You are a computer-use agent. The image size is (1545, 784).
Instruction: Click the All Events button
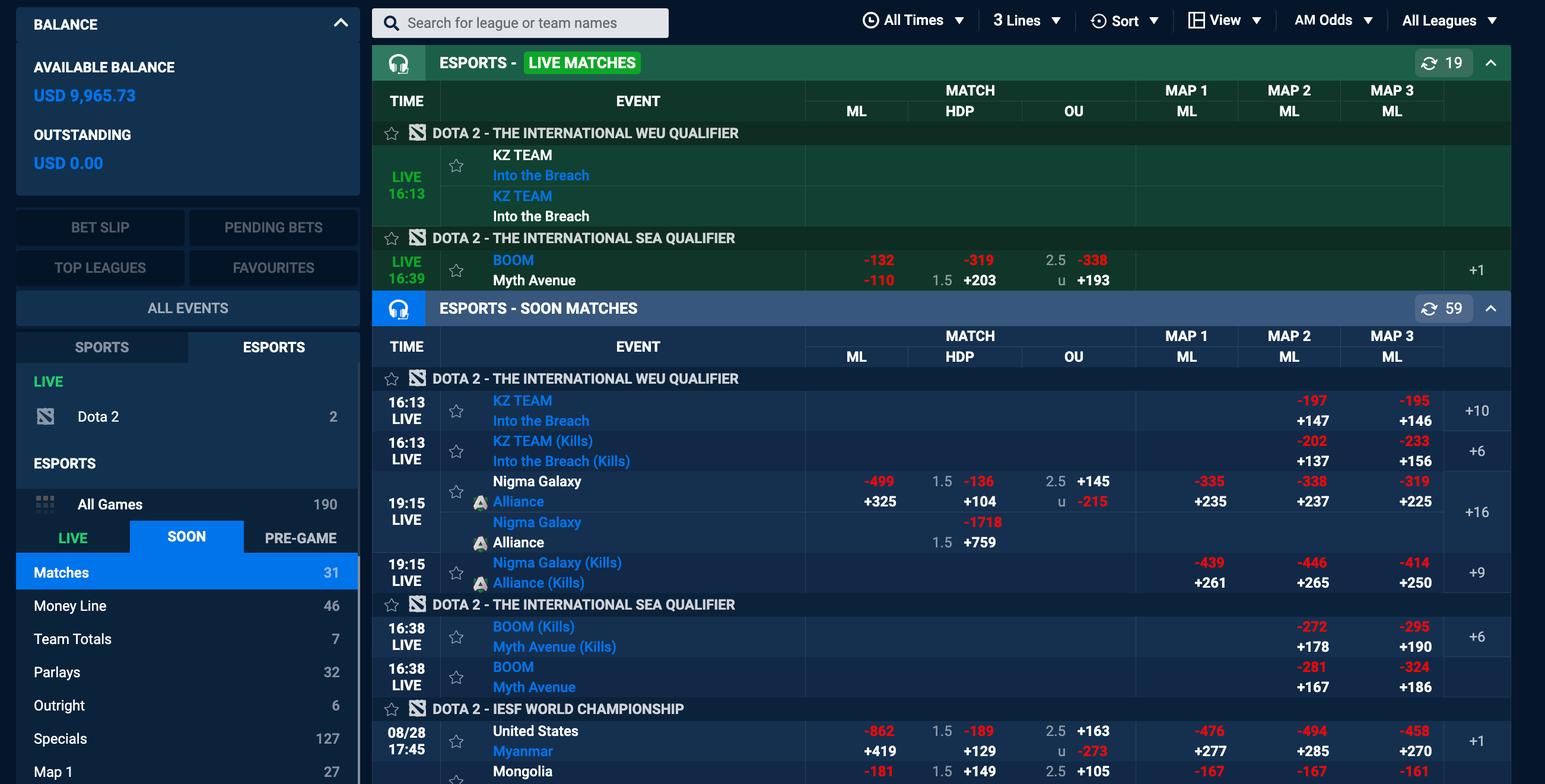click(187, 308)
